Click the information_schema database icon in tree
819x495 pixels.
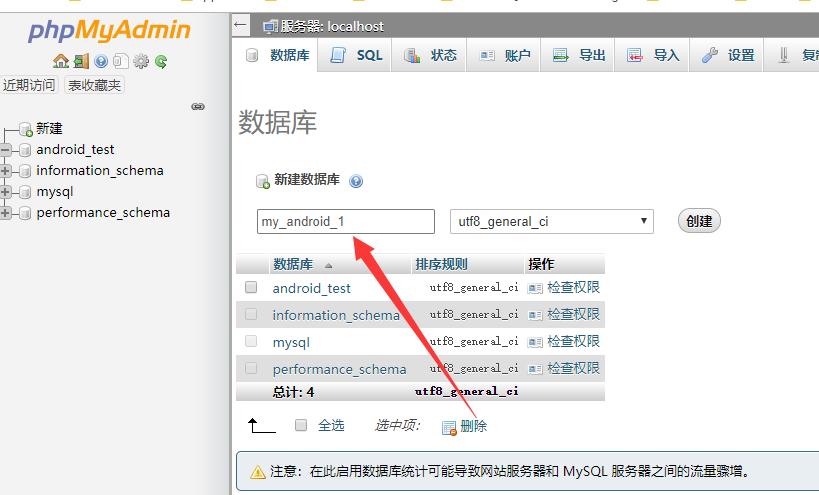point(25,171)
